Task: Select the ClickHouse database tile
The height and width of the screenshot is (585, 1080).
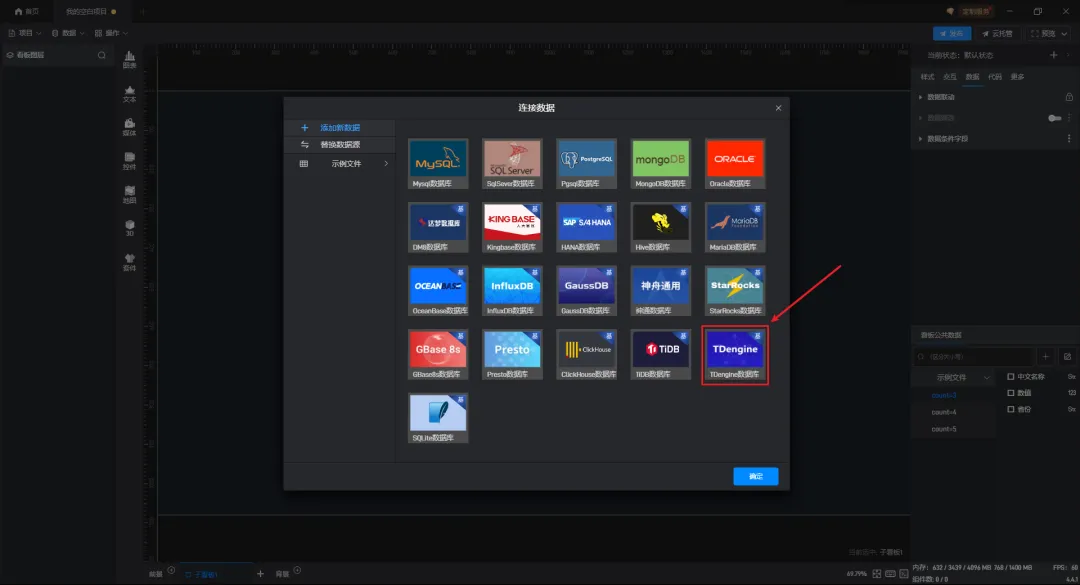Action: pyautogui.click(x=586, y=354)
